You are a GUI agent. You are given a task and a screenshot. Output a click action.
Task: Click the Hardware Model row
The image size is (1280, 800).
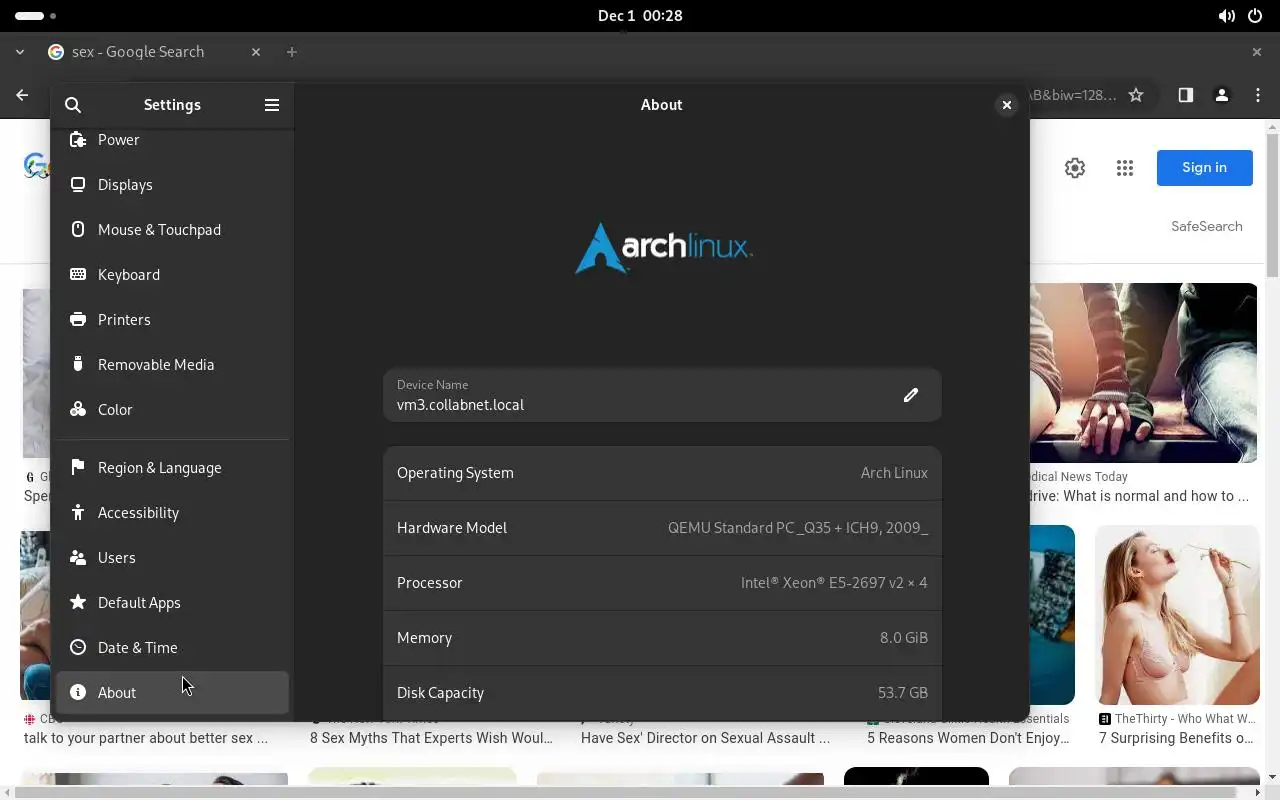coord(662,528)
